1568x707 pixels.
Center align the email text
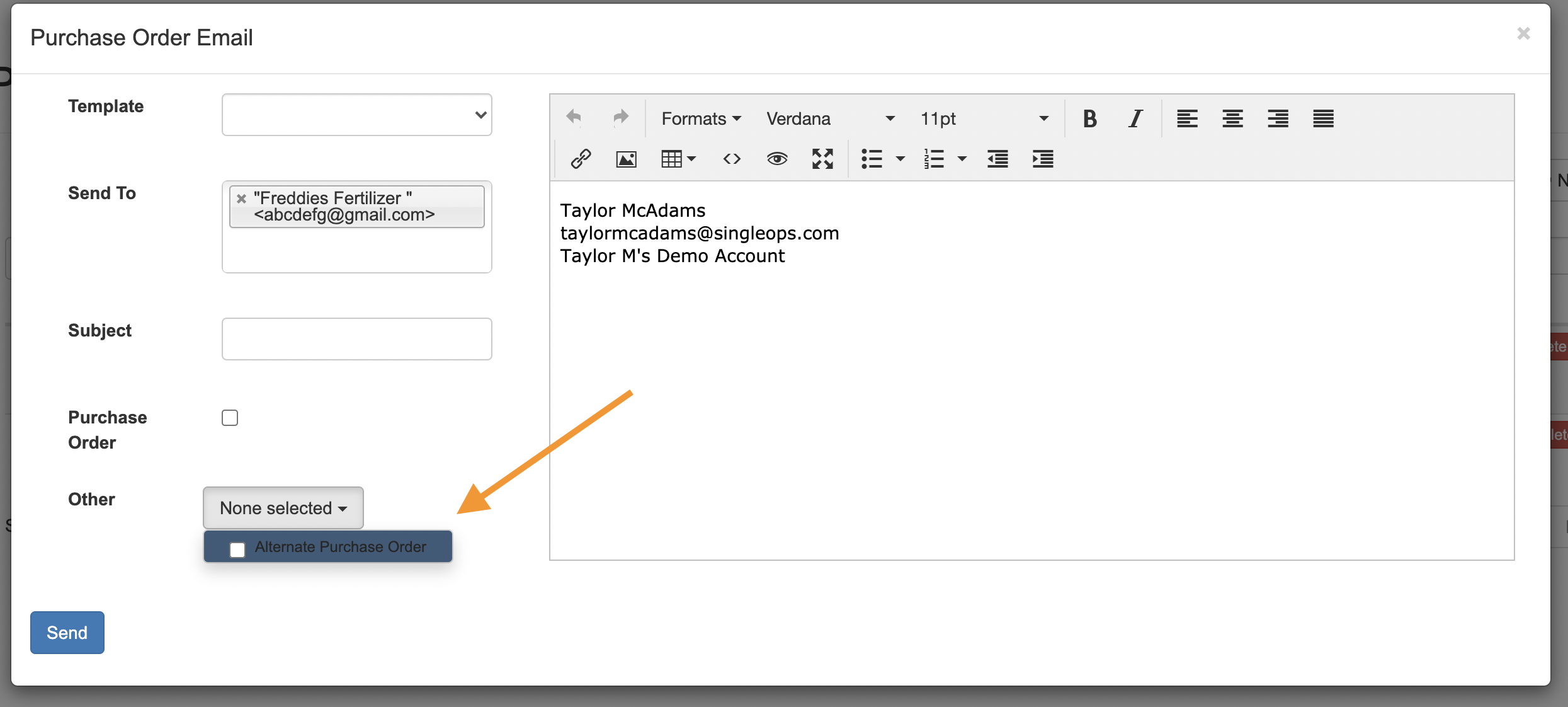[x=1232, y=118]
